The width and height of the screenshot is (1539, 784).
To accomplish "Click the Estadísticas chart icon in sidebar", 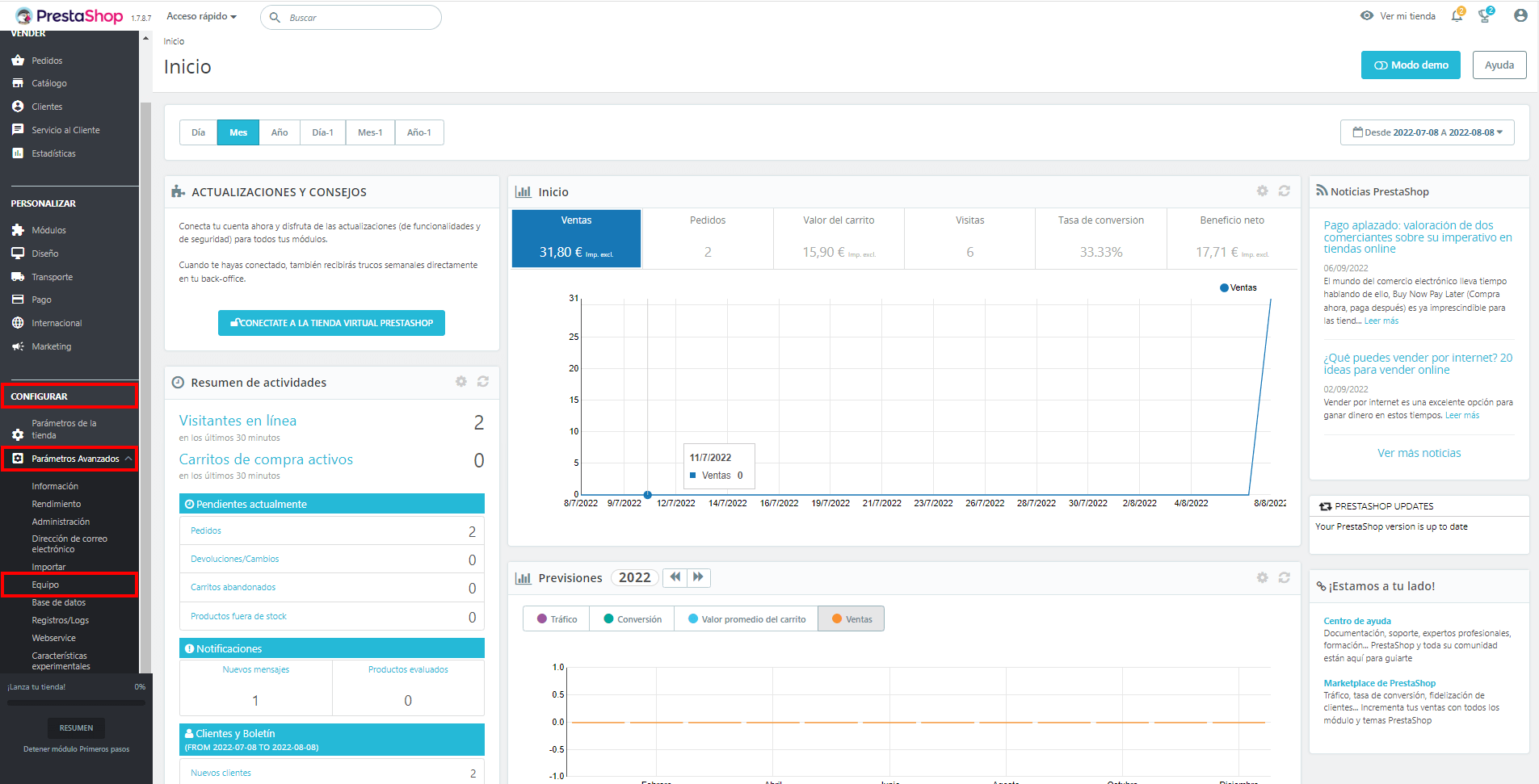I will [x=18, y=153].
